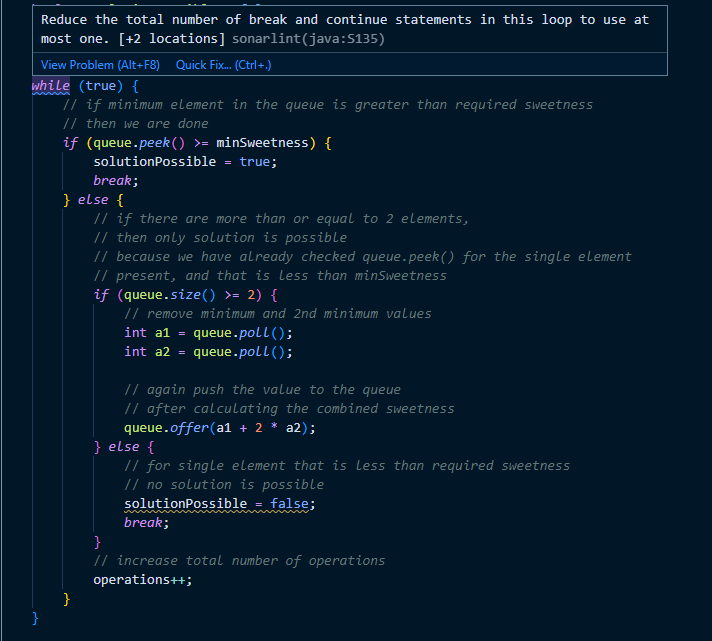Click comment '// present, and that is less than minSweetness'
Image resolution: width=712 pixels, height=641 pixels.
coord(270,276)
